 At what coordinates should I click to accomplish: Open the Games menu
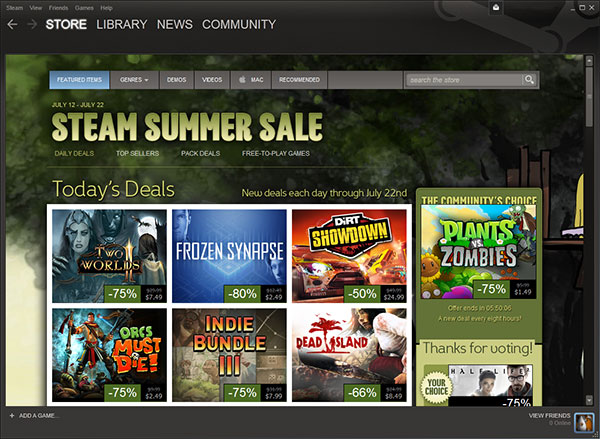click(84, 8)
